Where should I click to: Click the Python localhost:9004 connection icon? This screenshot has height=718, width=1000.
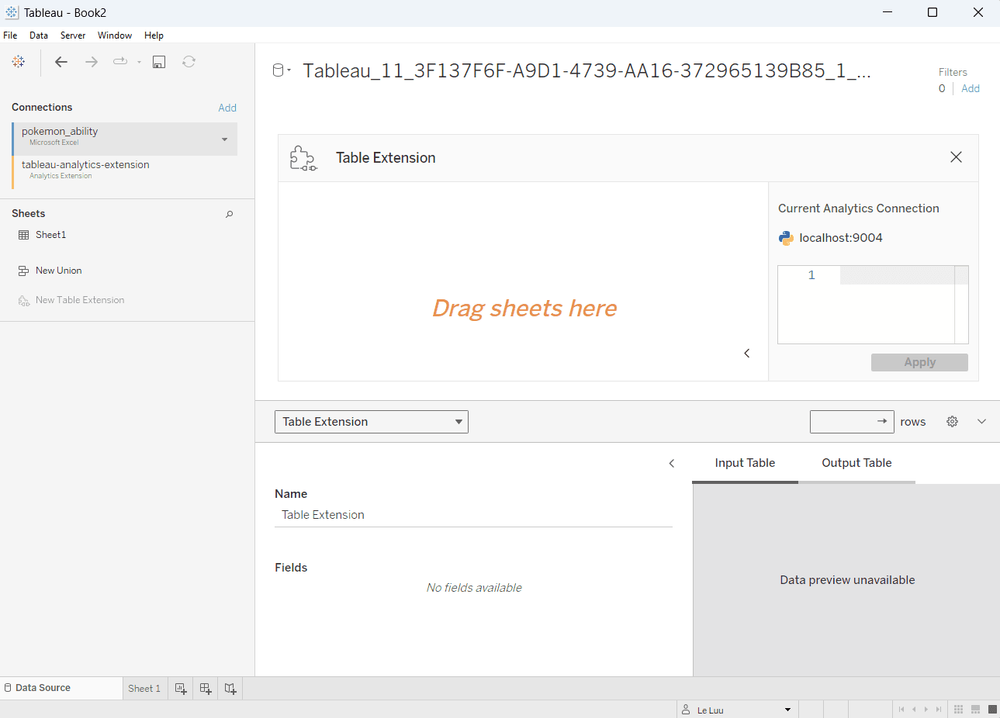[x=786, y=238]
